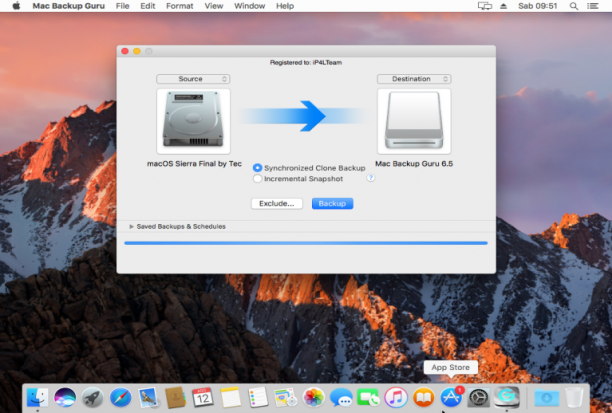Screen dimensions: 612x413
Task: Open the File menu
Action: click(x=123, y=6)
